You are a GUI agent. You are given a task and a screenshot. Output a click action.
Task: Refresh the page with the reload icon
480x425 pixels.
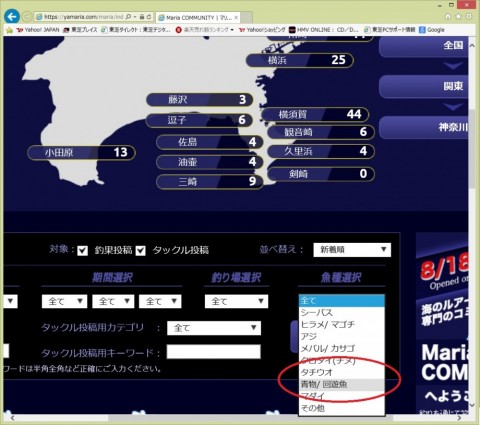tap(149, 16)
